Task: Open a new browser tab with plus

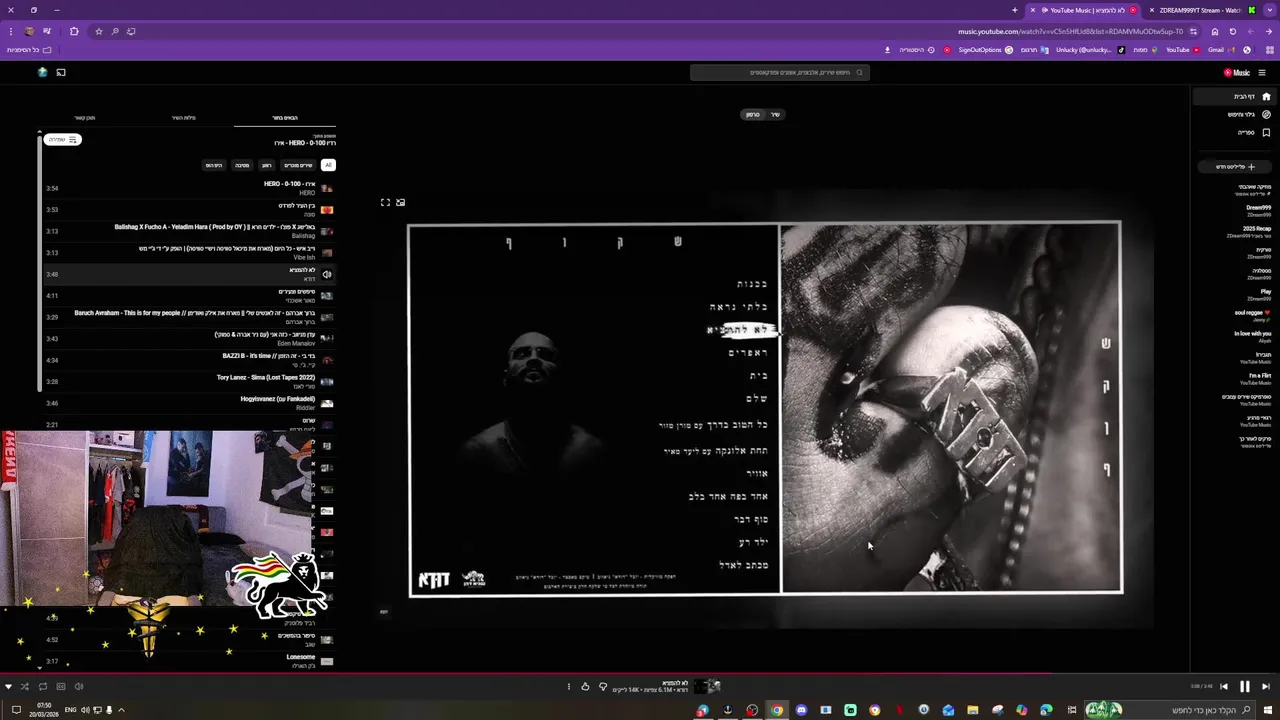Action: (x=1015, y=10)
